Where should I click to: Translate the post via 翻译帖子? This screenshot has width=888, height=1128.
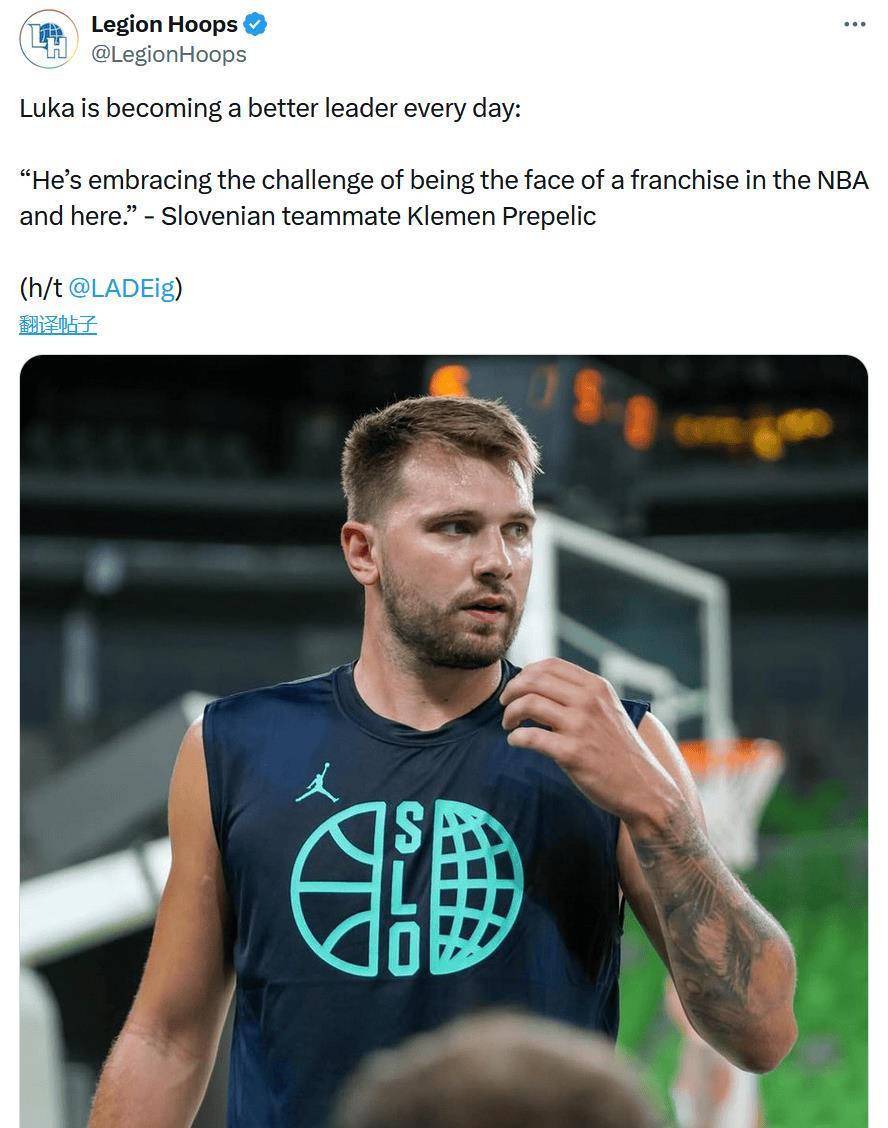coord(58,324)
